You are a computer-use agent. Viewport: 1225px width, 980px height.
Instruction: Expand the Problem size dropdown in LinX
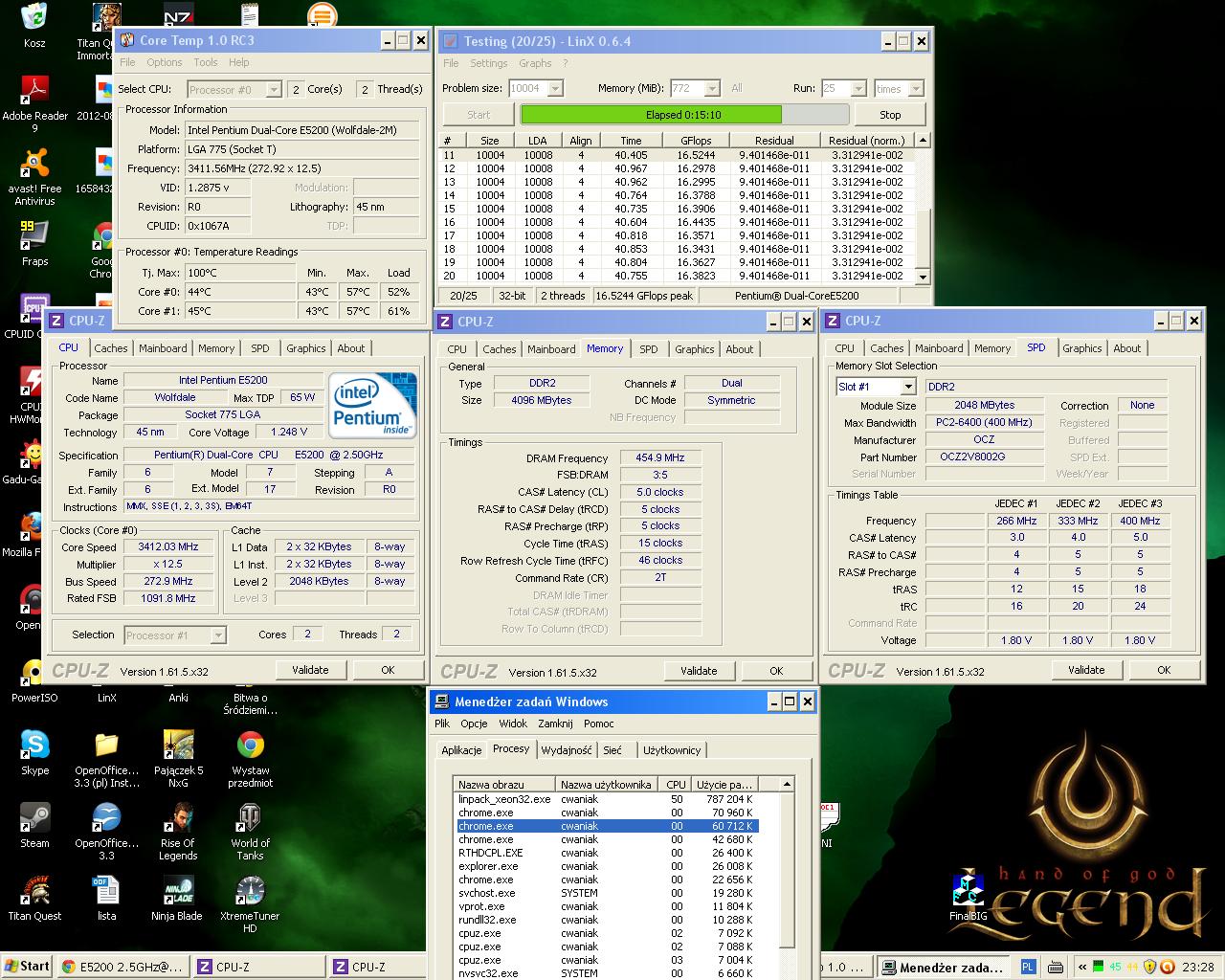[x=555, y=88]
